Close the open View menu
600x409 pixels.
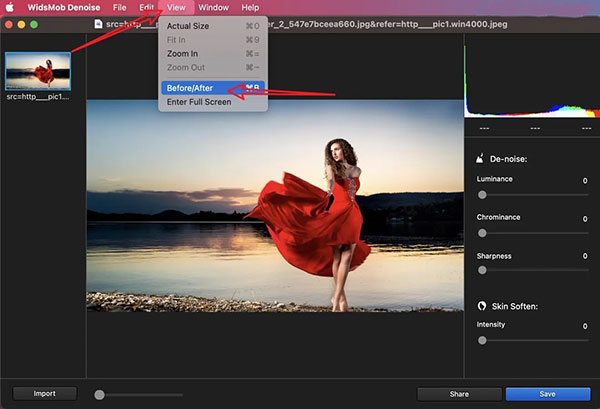coord(176,7)
